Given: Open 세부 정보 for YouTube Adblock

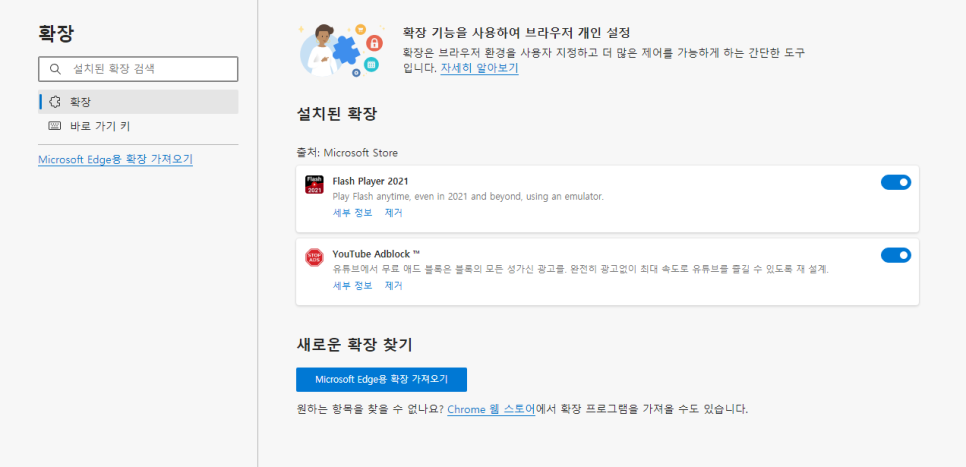Looking at the screenshot, I should [x=352, y=285].
